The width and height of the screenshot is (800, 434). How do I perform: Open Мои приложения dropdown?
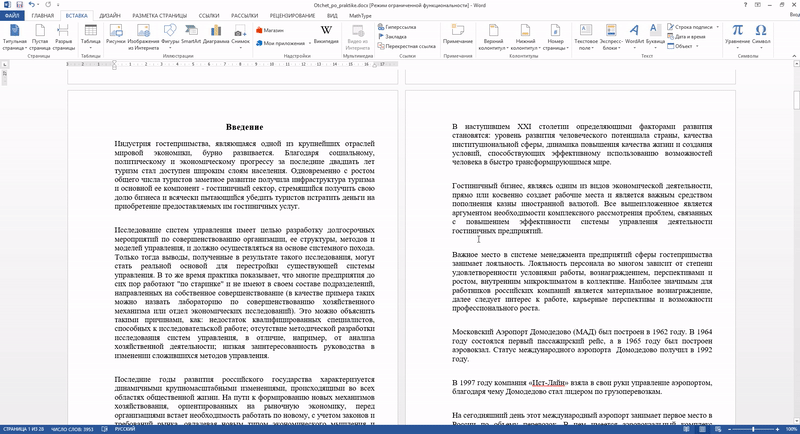tap(283, 43)
